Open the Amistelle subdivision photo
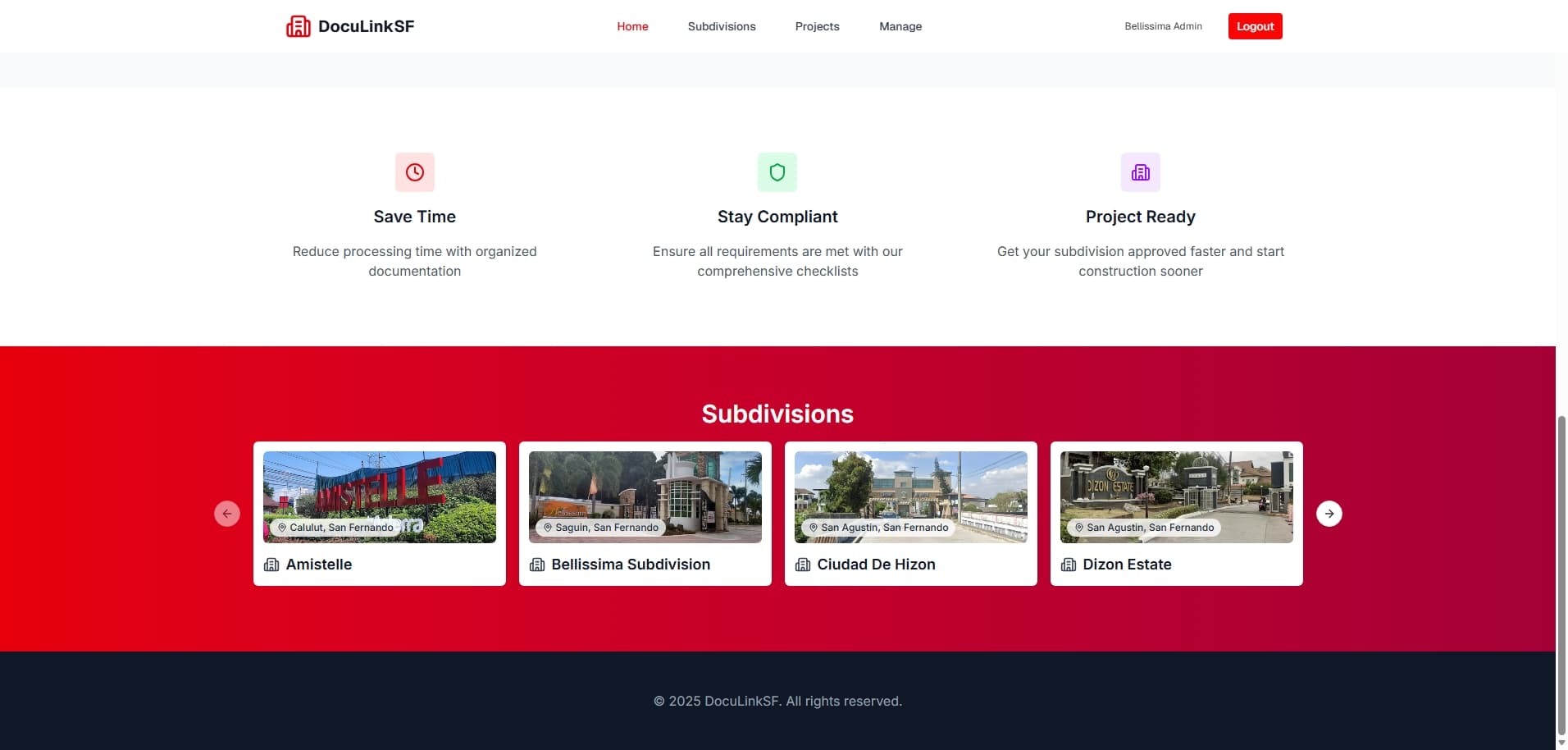1568x750 pixels. coord(380,488)
